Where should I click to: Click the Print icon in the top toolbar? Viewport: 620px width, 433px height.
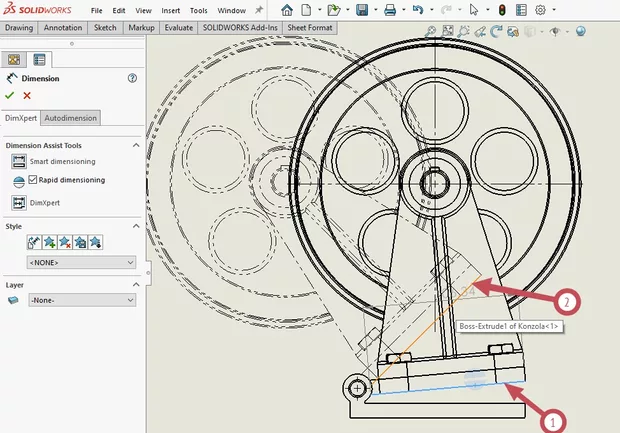[x=390, y=10]
